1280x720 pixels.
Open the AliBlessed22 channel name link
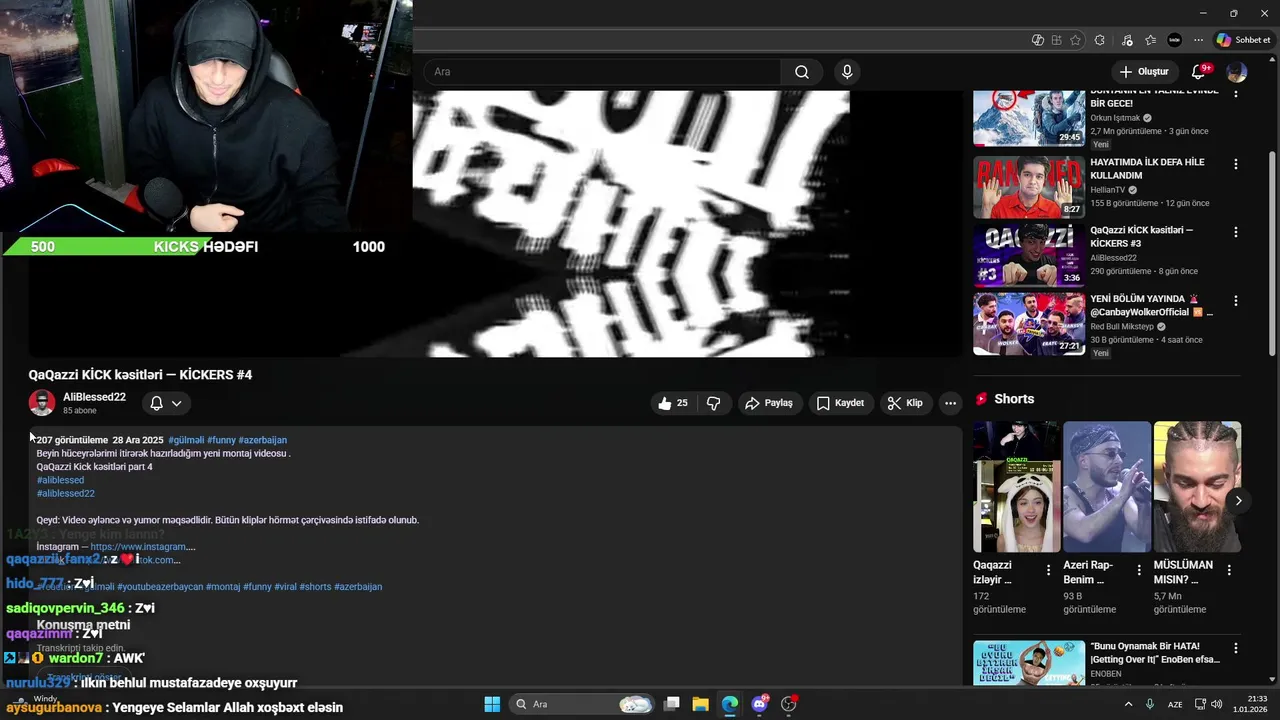(94, 397)
